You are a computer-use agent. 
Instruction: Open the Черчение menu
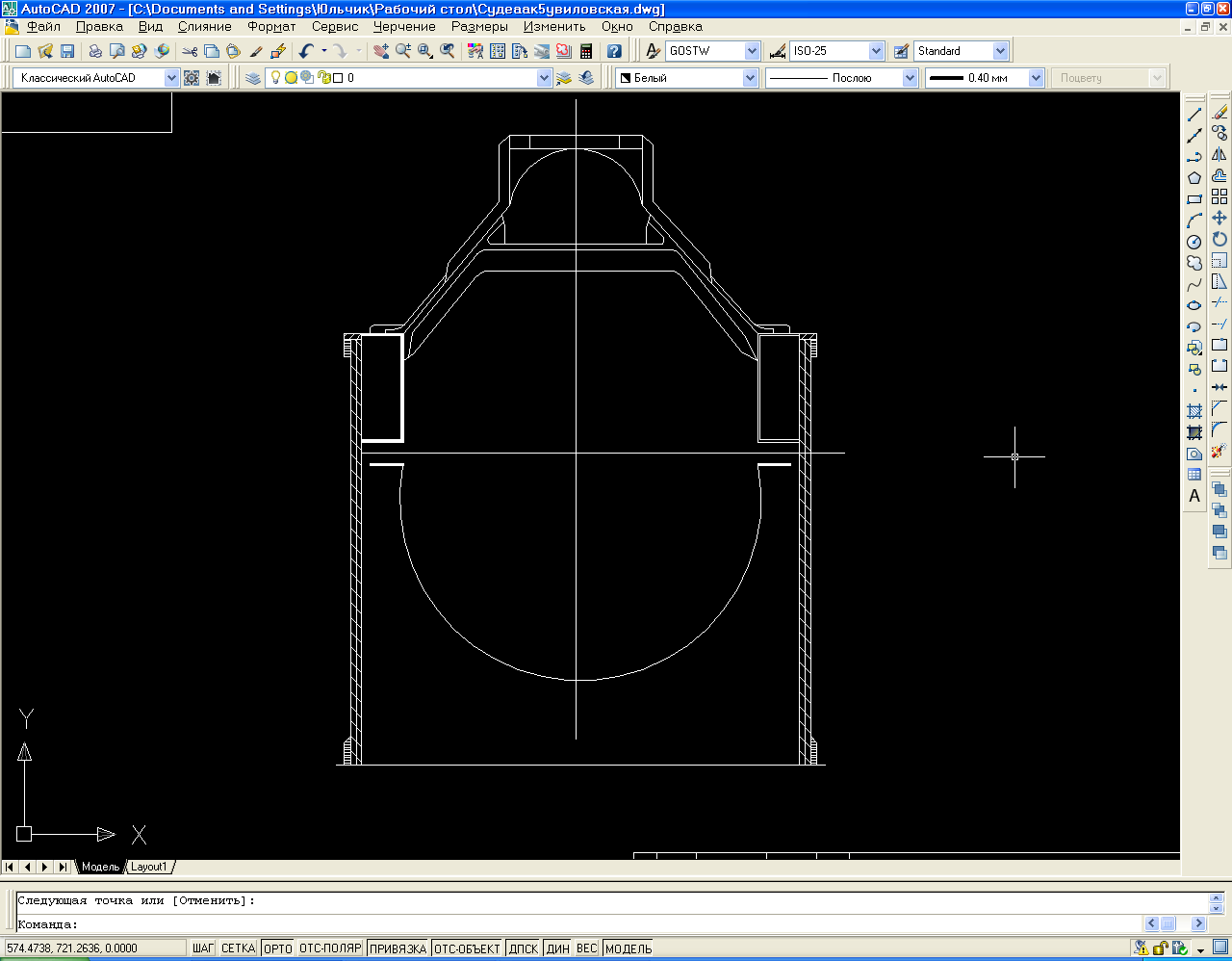pyautogui.click(x=404, y=27)
